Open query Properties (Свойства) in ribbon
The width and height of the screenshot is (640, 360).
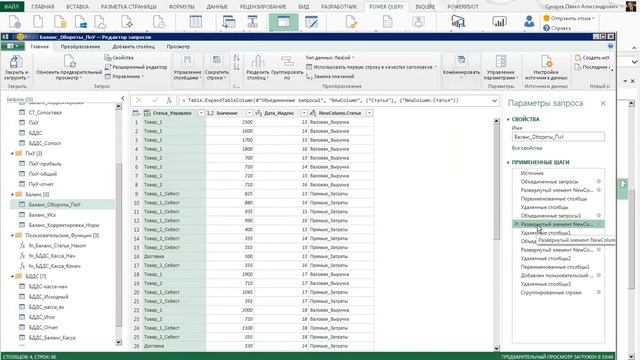coord(119,58)
